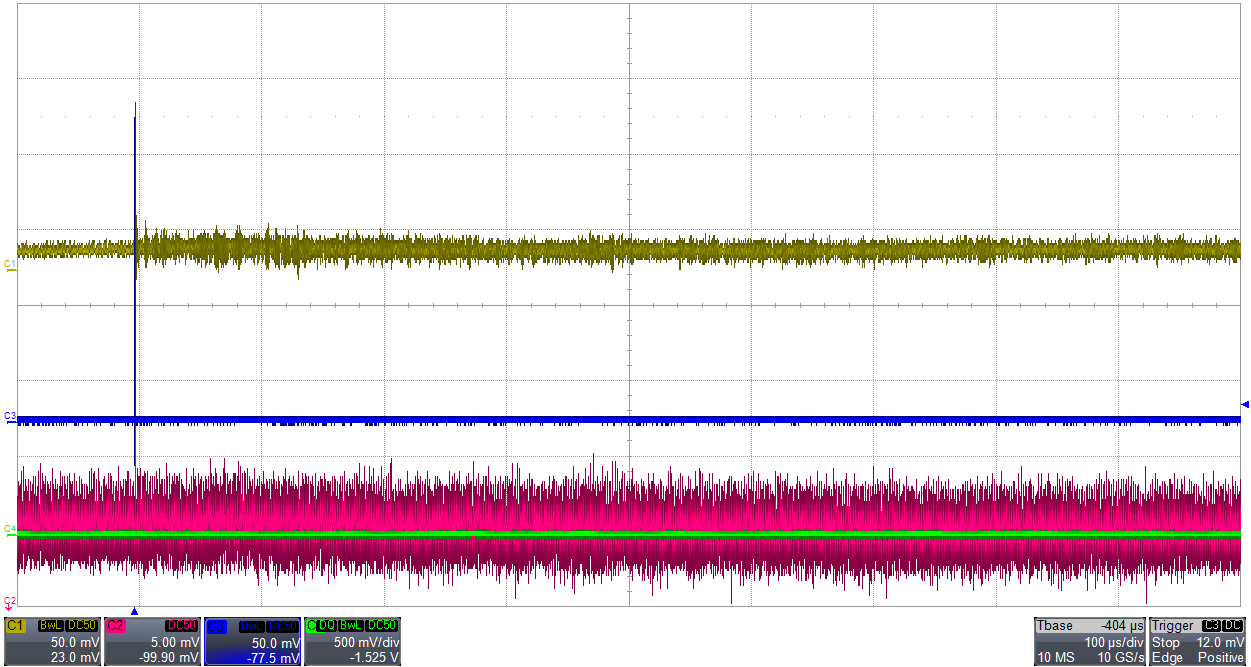This screenshot has width=1251, height=667.
Task: Select the blue trigger delay triangle marker
Action: click(135, 610)
